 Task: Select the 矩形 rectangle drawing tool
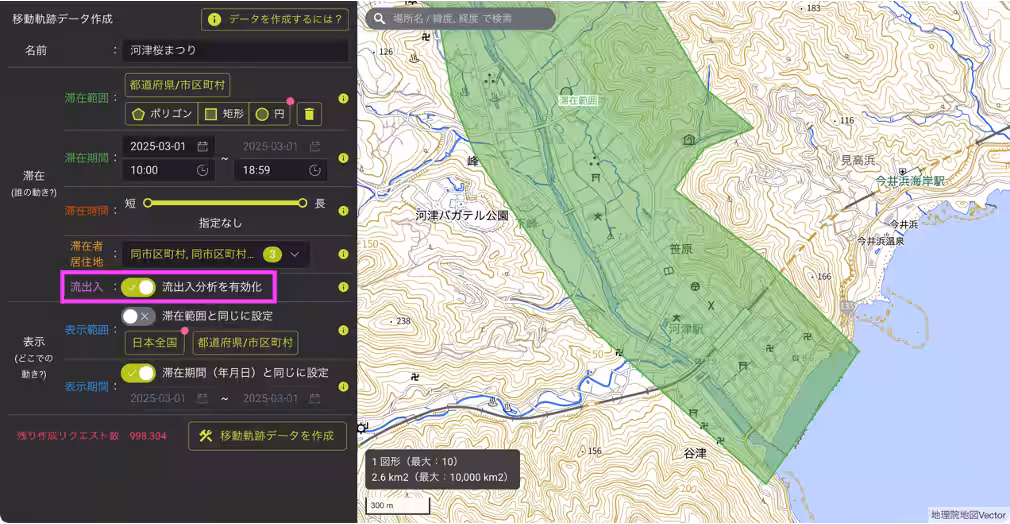[223, 114]
